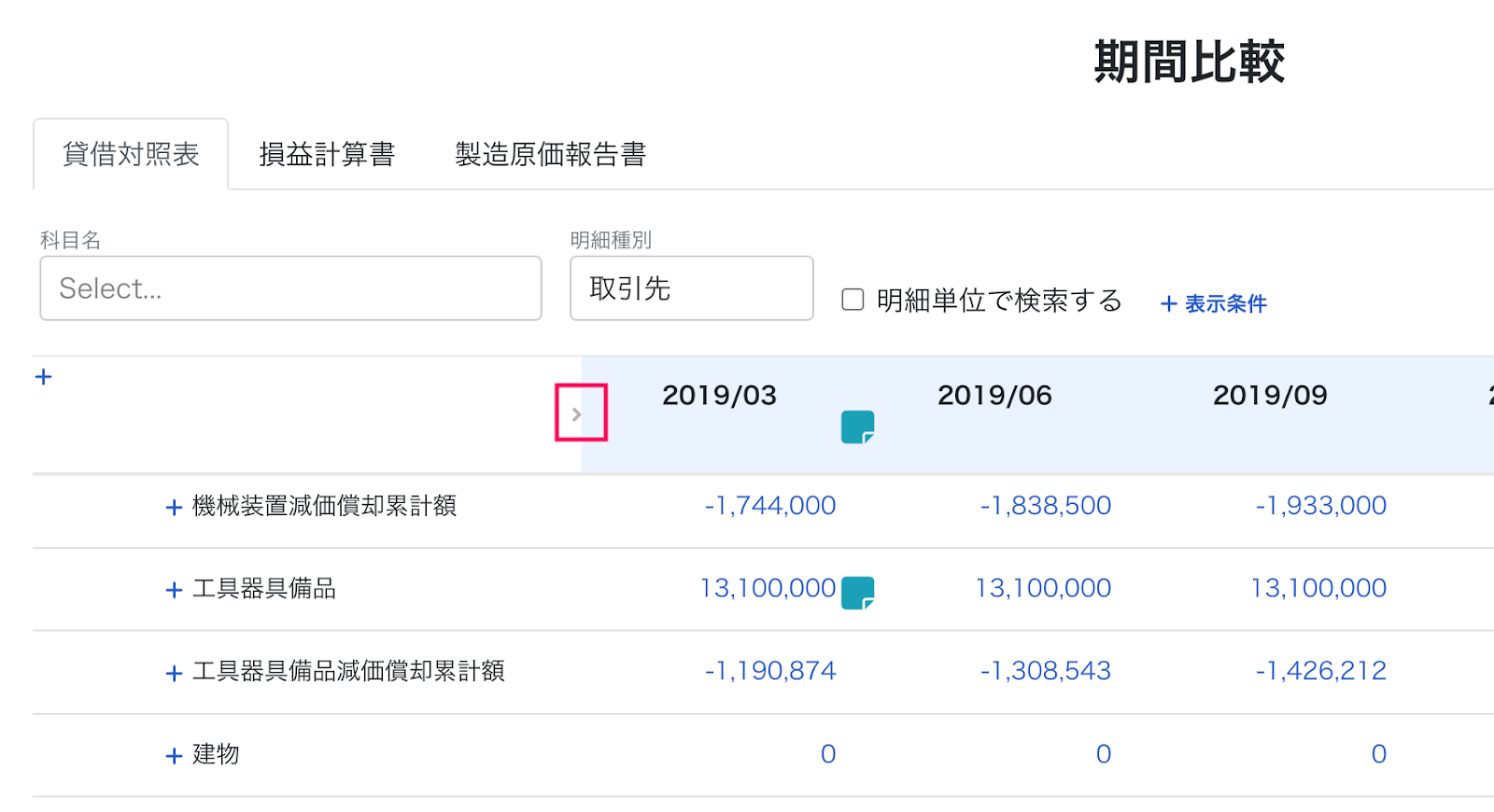Viewport: 1494px width, 812px height.
Task: Open the -1,744,000 value for 2019/03
Action: 770,506
